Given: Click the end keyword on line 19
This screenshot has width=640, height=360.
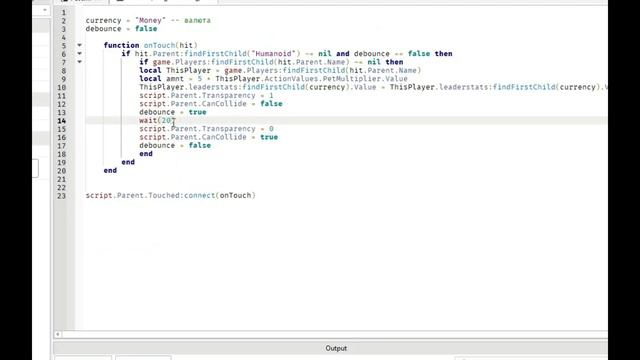Looking at the screenshot, I should pos(128,162).
